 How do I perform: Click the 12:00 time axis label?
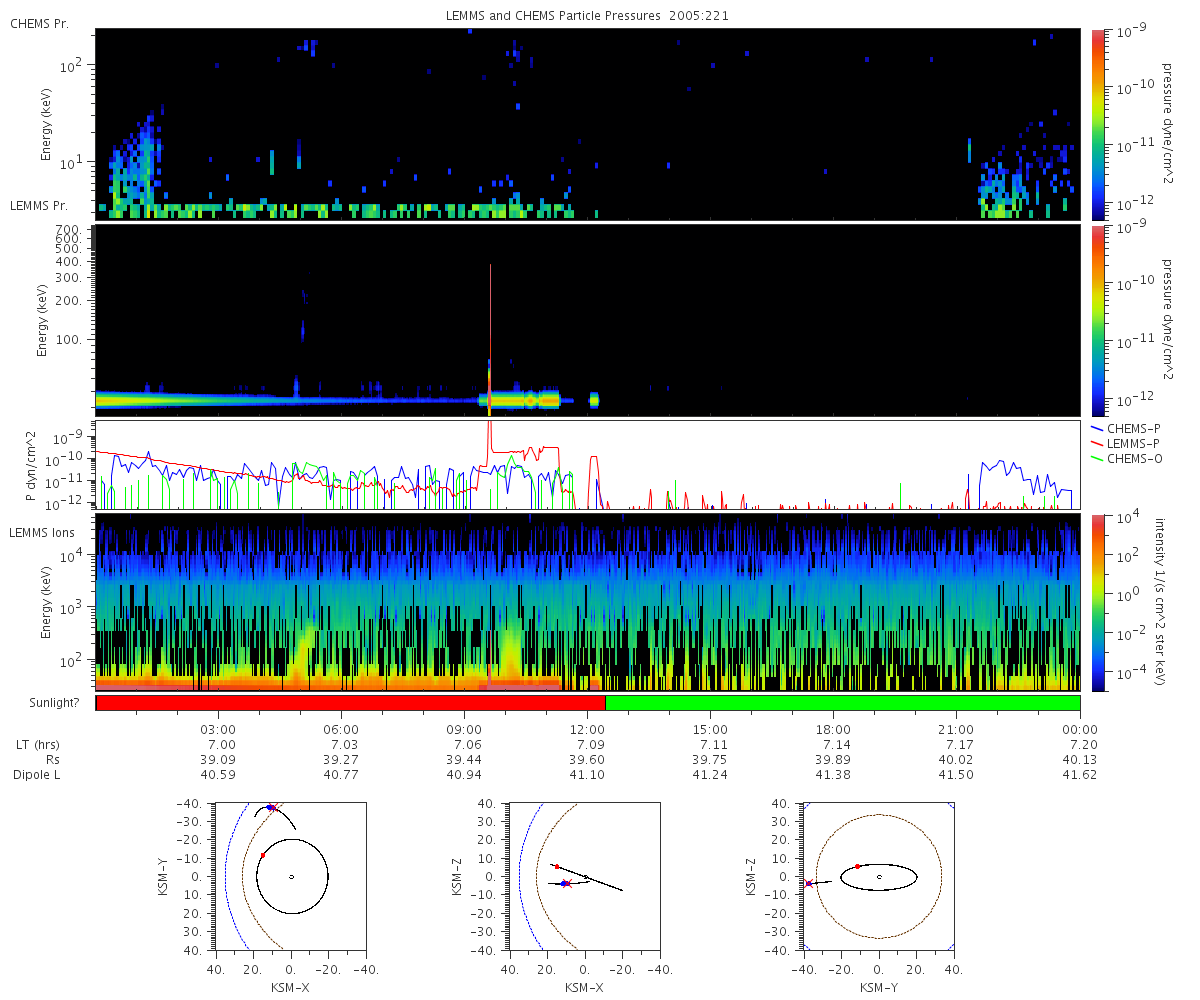[x=588, y=730]
